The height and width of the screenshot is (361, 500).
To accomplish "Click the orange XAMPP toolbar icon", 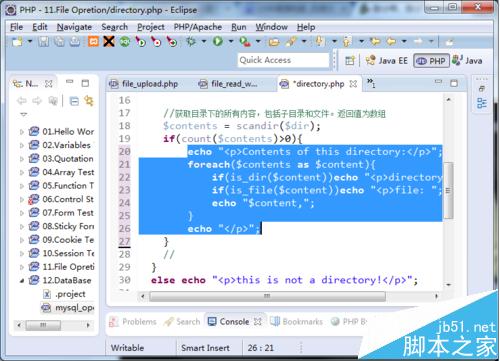I will (93, 42).
